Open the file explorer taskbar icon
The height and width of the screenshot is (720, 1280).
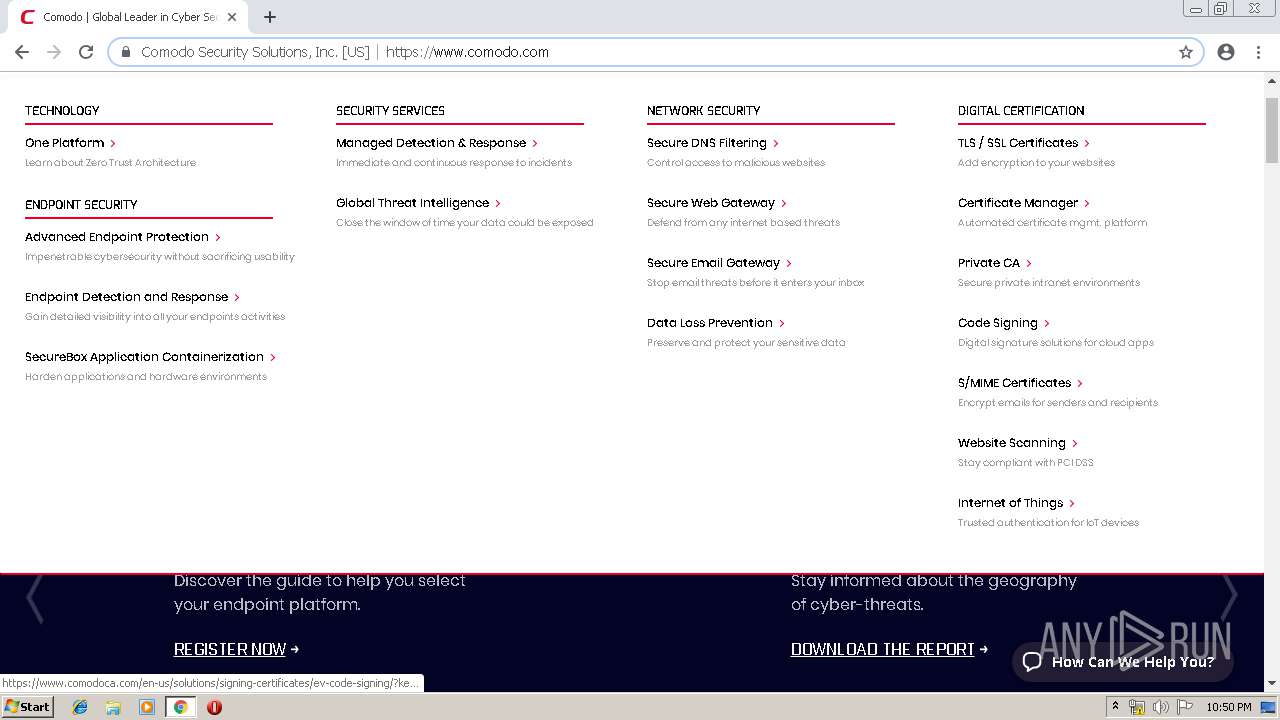113,707
